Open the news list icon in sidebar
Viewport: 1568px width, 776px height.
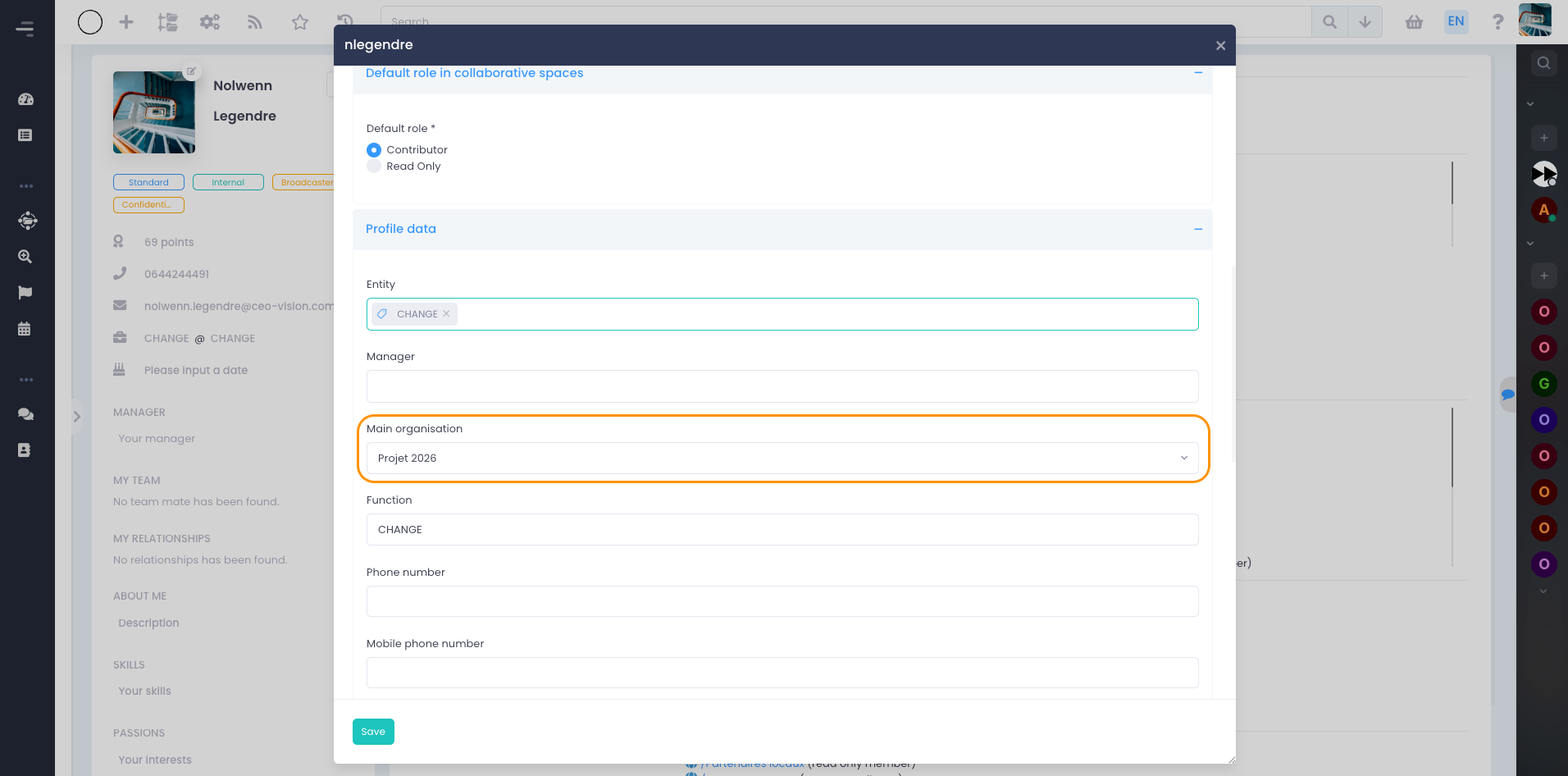(x=25, y=135)
